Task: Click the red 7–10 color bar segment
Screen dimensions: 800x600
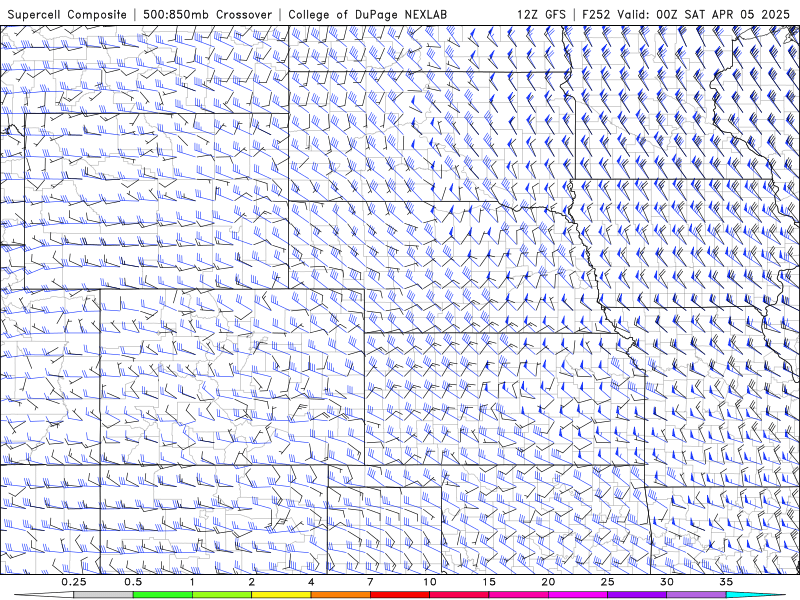Action: (399, 595)
